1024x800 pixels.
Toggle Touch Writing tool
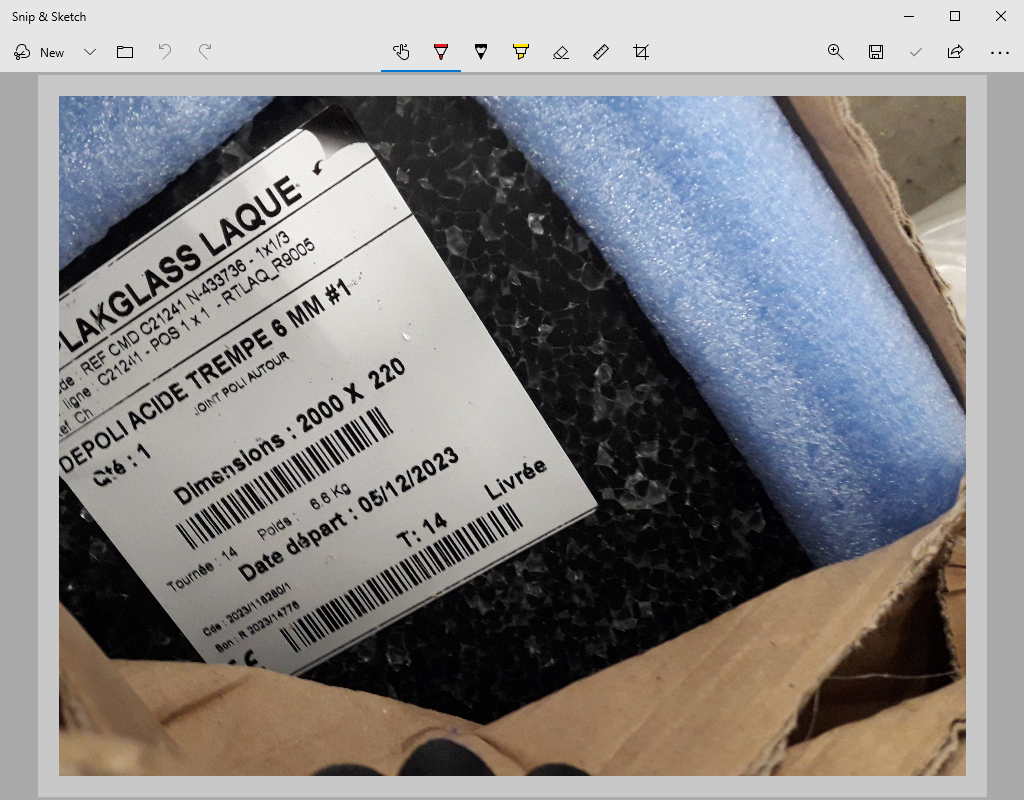pyautogui.click(x=401, y=52)
